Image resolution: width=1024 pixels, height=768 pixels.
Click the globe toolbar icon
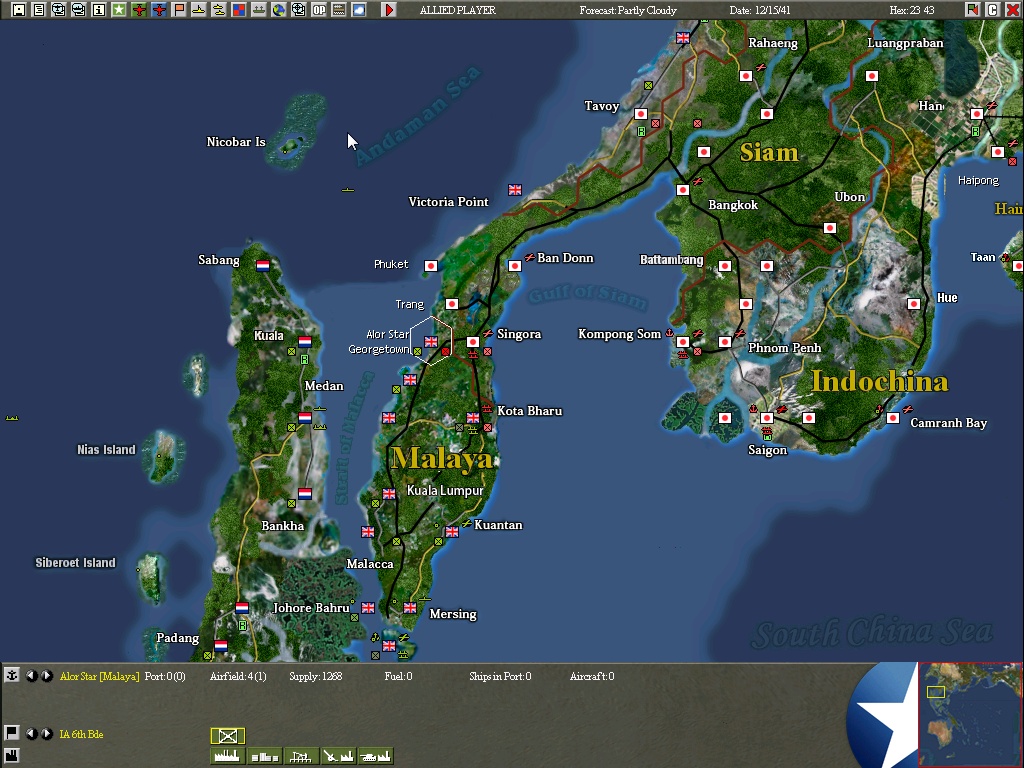[x=279, y=10]
